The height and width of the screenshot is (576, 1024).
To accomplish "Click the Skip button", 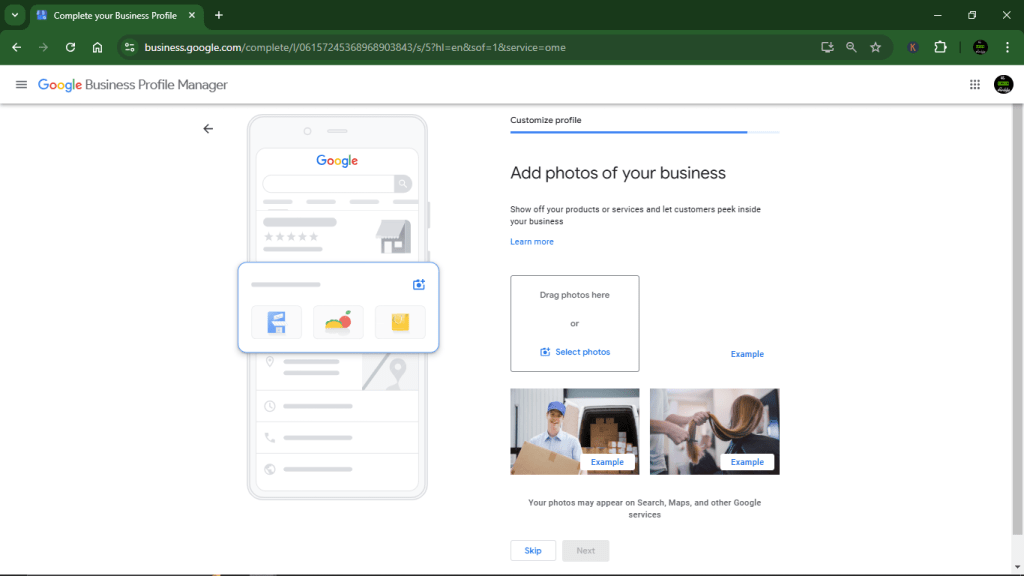I will point(533,550).
